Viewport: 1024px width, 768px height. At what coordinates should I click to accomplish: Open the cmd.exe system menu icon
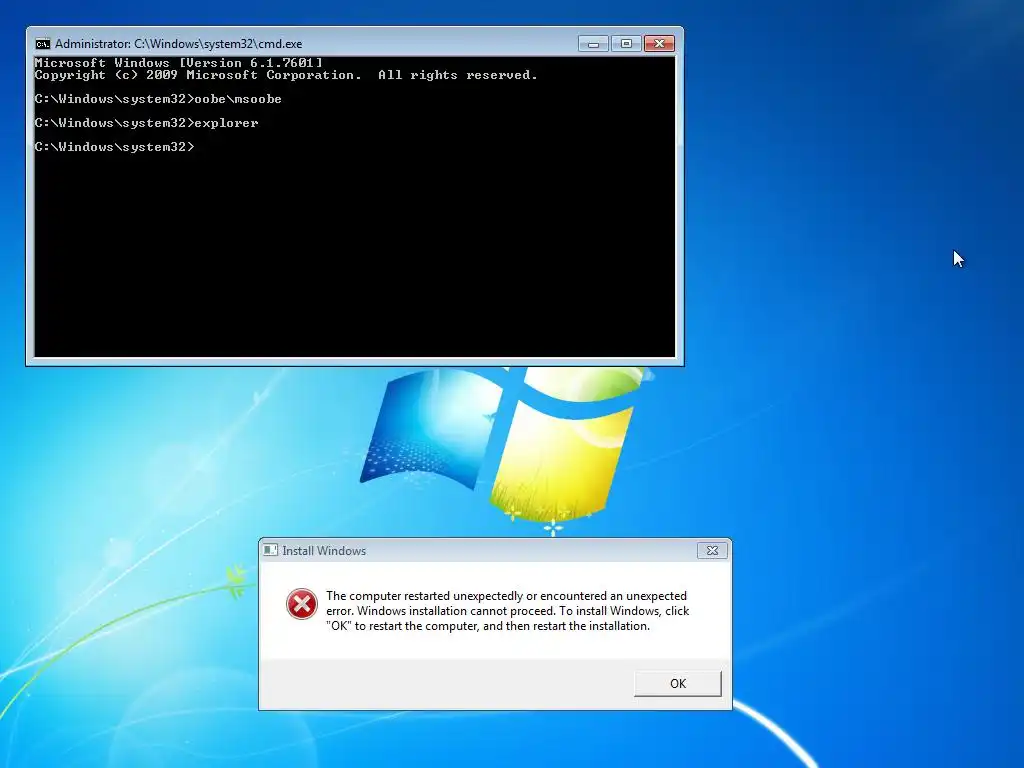point(42,44)
